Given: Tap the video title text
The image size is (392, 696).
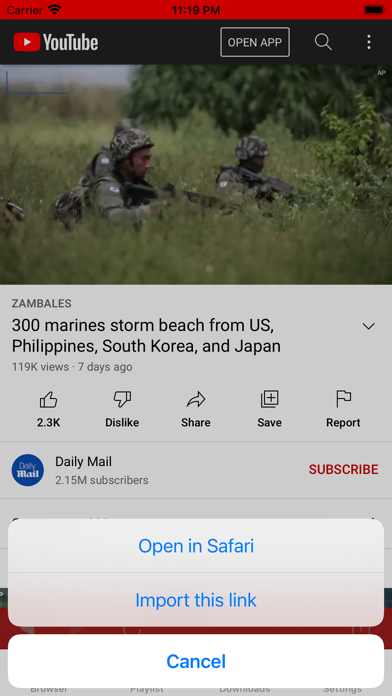Looking at the screenshot, I should pyautogui.click(x=147, y=336).
